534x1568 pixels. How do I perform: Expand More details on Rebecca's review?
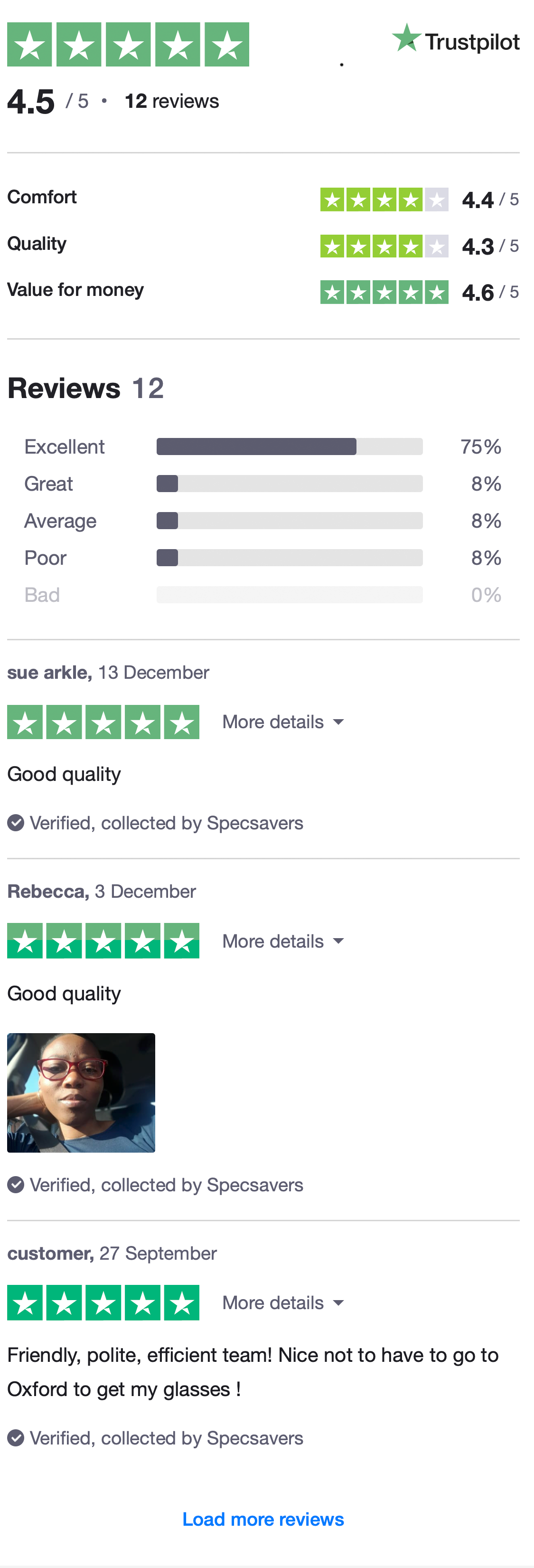tap(283, 941)
